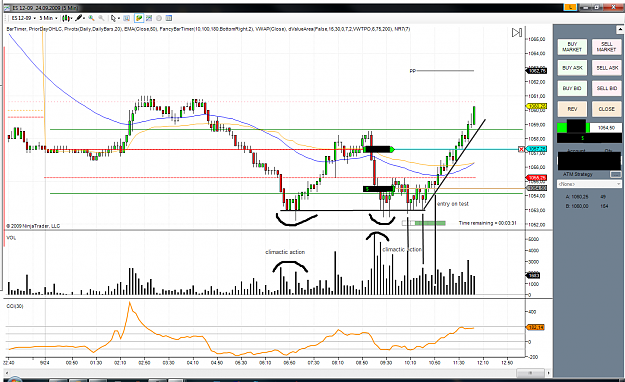Click the yellow 1060.25 price axis marker
This screenshot has width=625, height=382.
click(x=537, y=106)
